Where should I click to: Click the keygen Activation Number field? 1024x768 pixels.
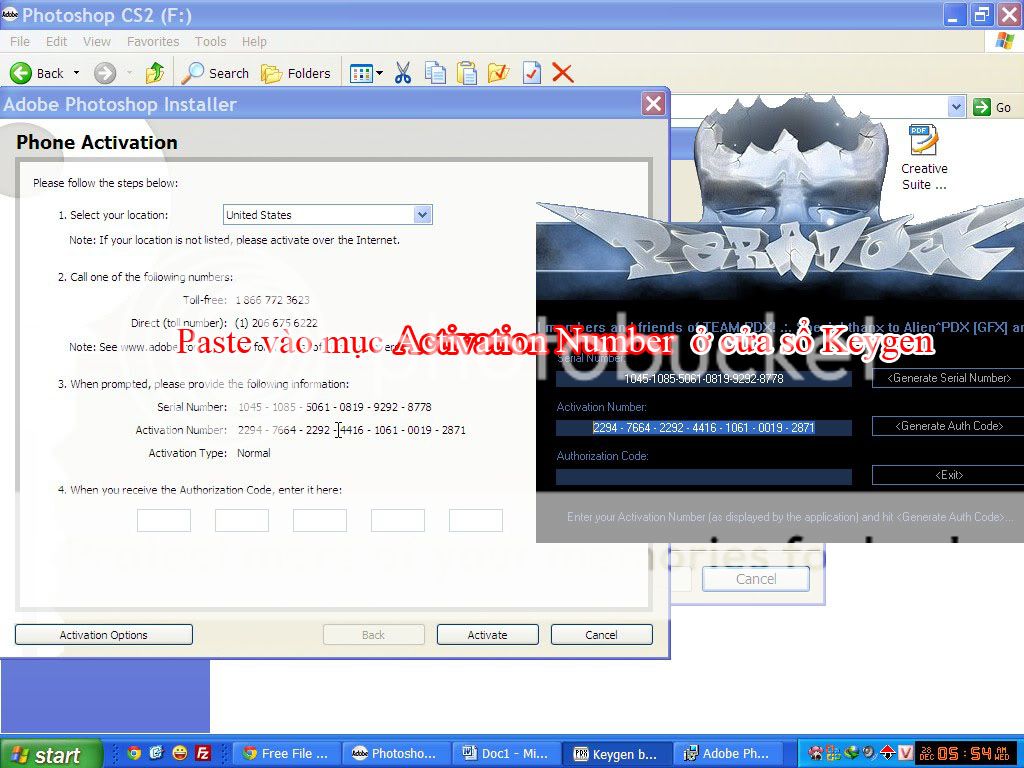tap(704, 428)
